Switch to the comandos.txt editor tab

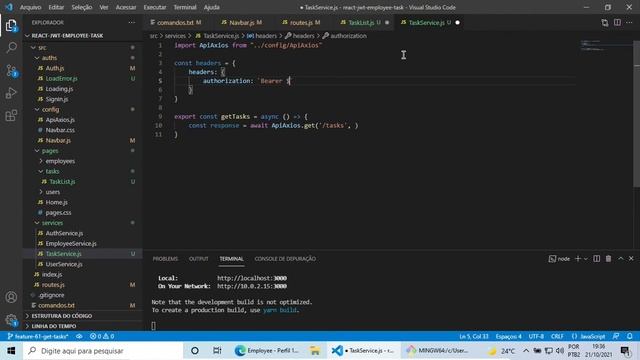tap(176, 23)
